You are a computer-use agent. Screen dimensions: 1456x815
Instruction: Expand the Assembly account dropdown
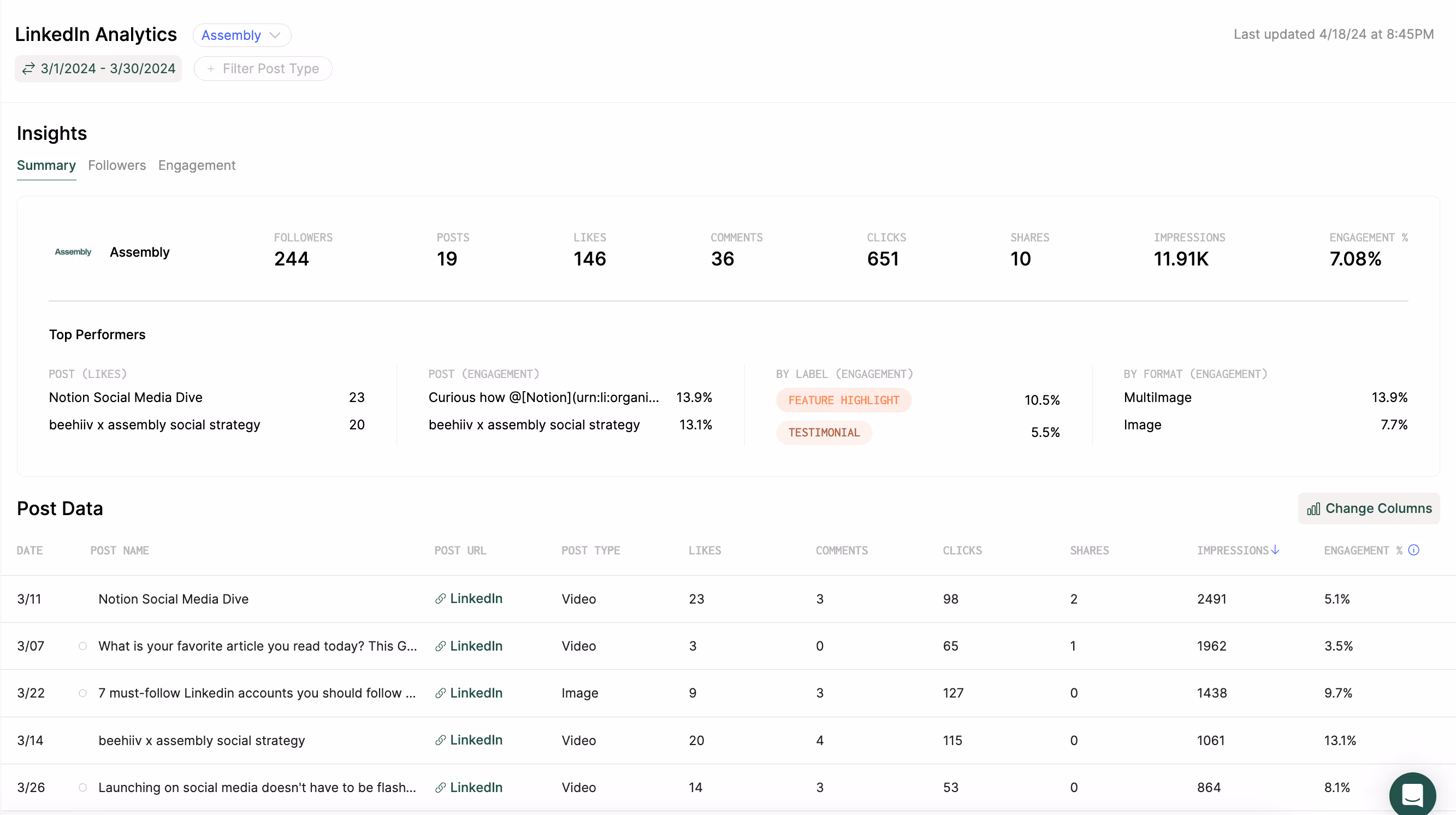(242, 35)
